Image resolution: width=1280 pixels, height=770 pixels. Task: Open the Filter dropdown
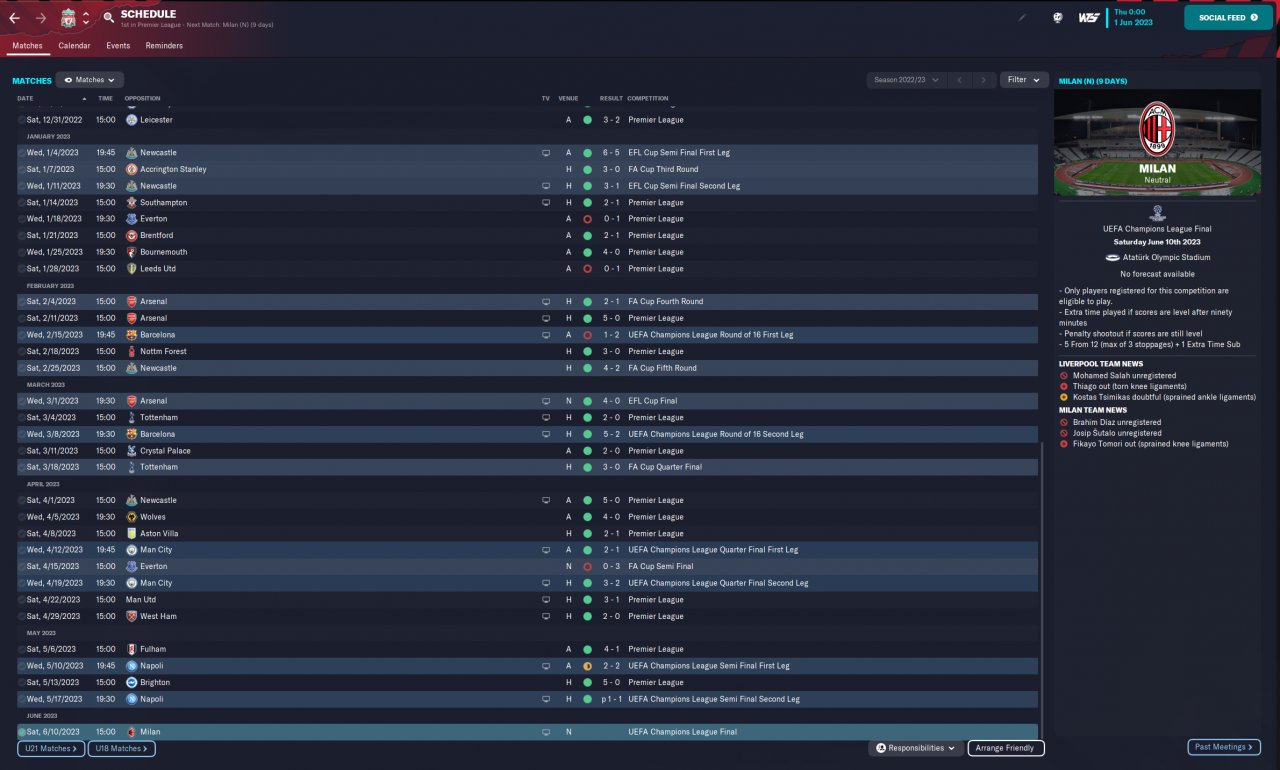pyautogui.click(x=1023, y=80)
